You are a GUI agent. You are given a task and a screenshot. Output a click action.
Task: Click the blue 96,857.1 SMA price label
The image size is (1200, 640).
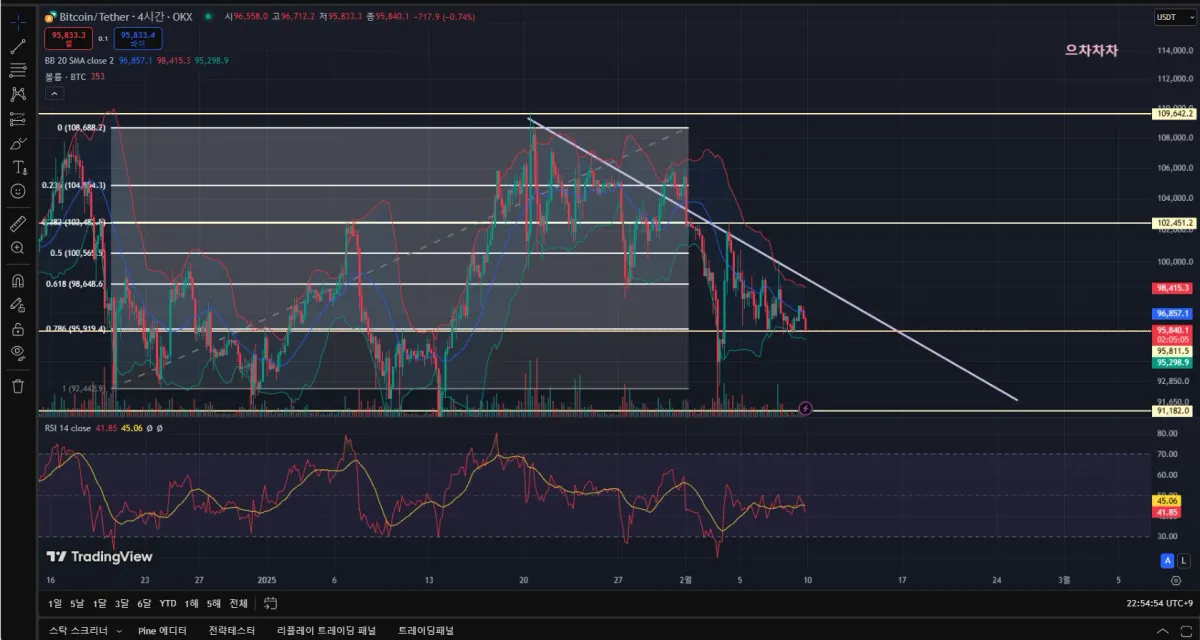pyautogui.click(x=1172, y=313)
